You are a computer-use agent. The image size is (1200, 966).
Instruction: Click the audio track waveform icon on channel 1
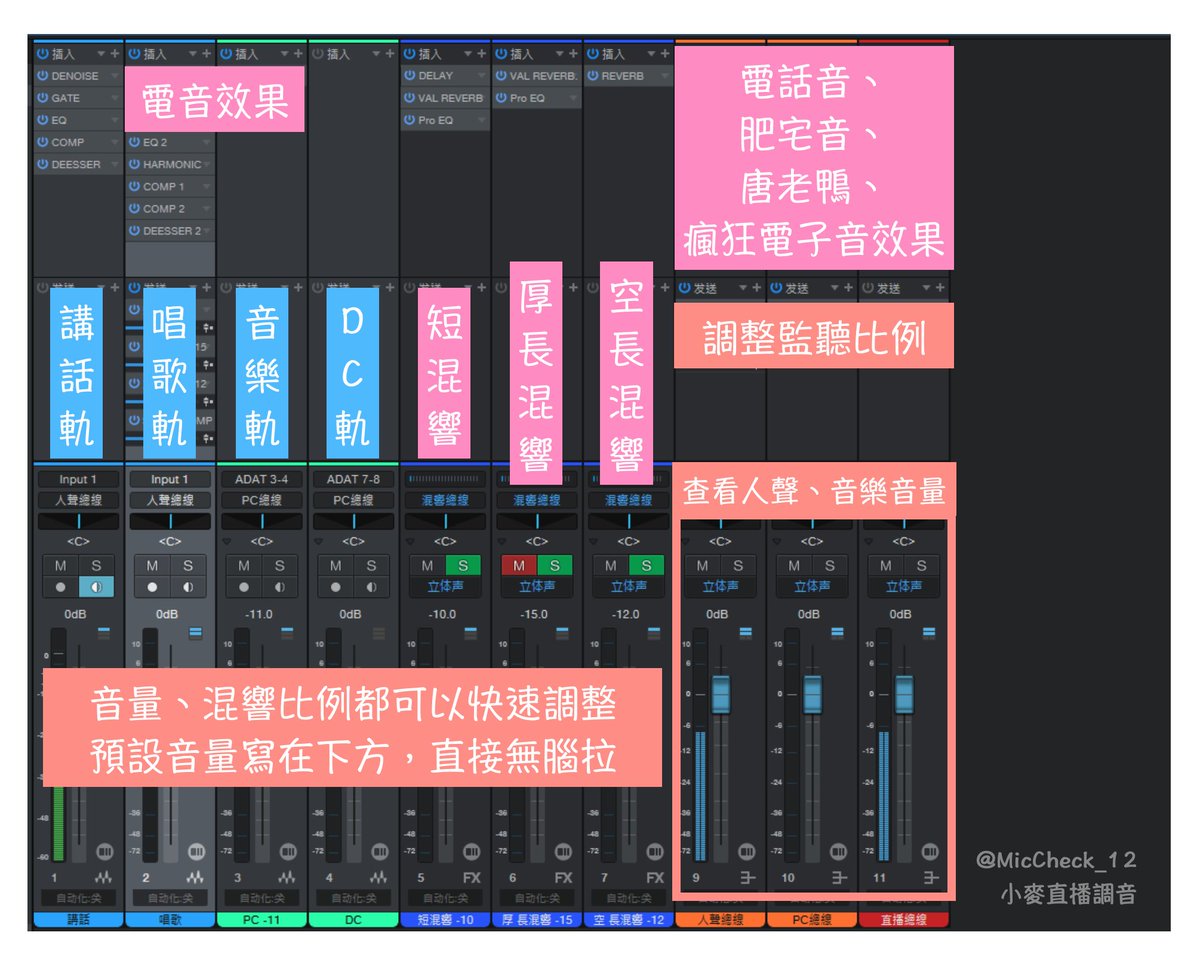pyautogui.click(x=103, y=877)
